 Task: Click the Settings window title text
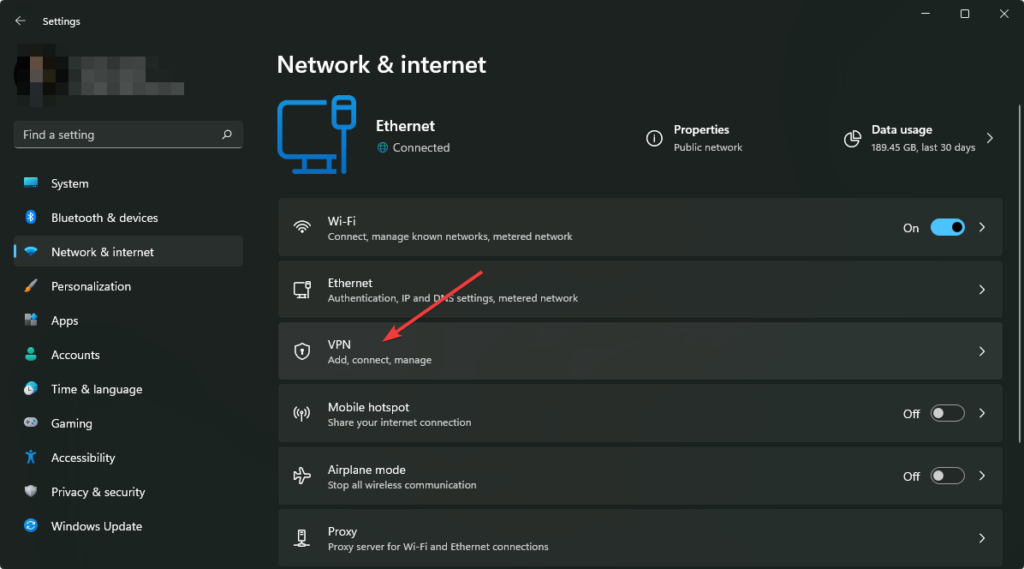click(61, 21)
